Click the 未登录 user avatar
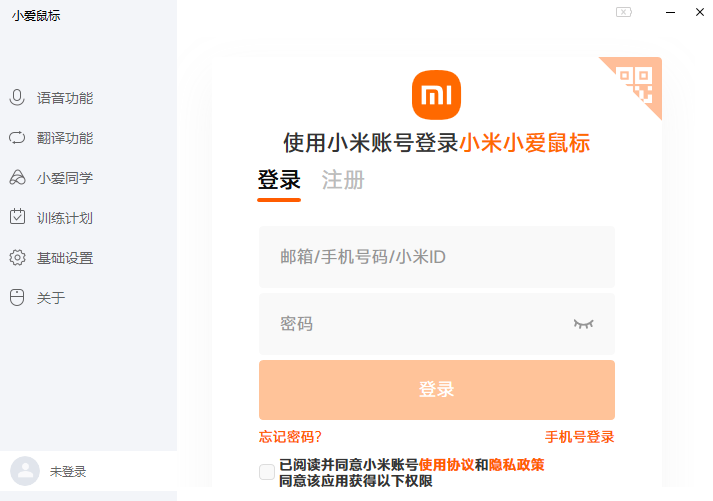 (x=24, y=471)
